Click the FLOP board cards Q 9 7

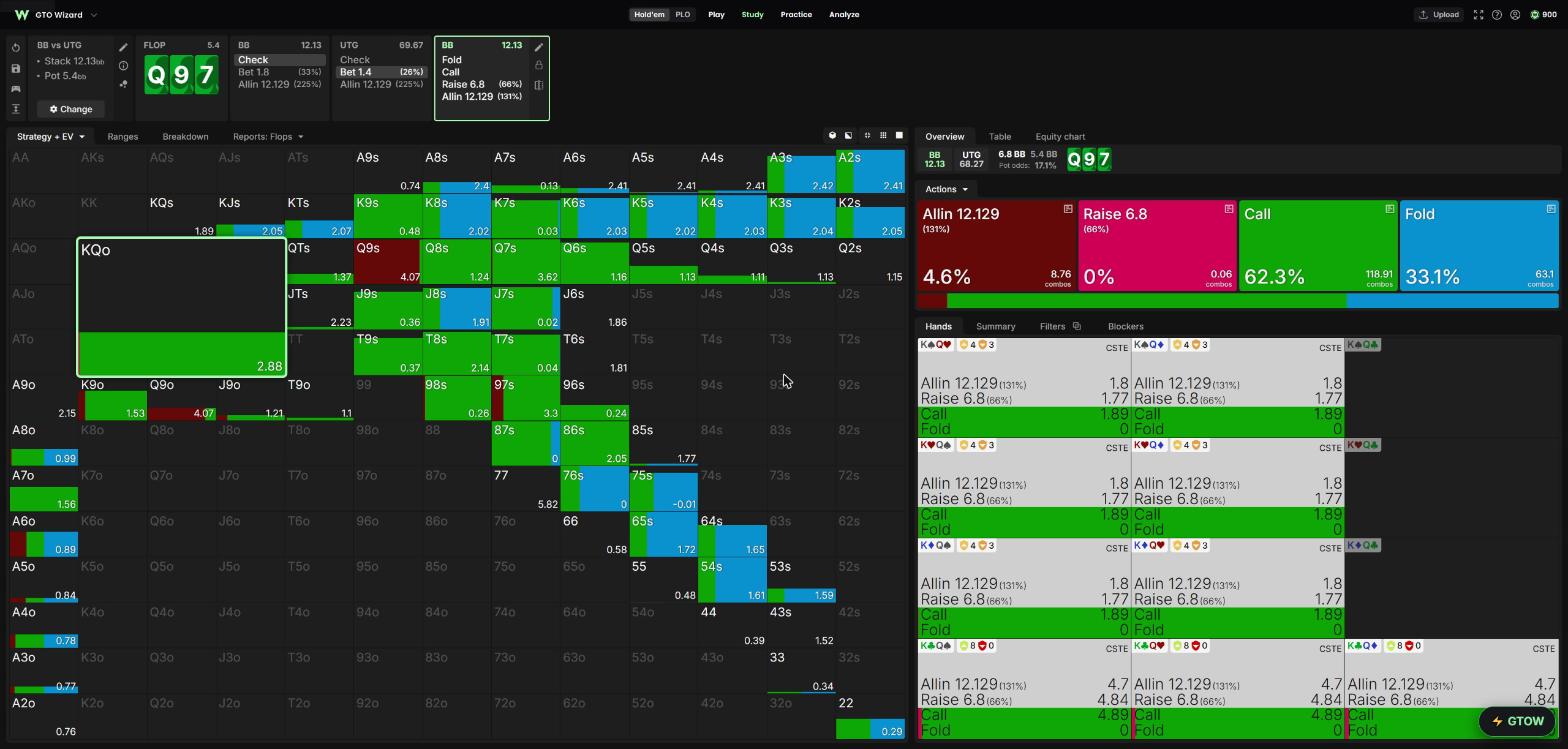coord(181,75)
